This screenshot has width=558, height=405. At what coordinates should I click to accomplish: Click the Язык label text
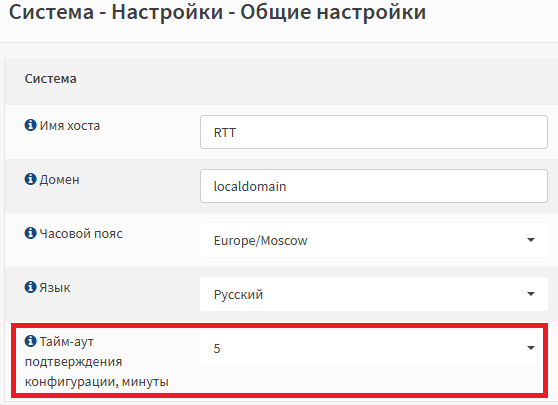pyautogui.click(x=55, y=288)
